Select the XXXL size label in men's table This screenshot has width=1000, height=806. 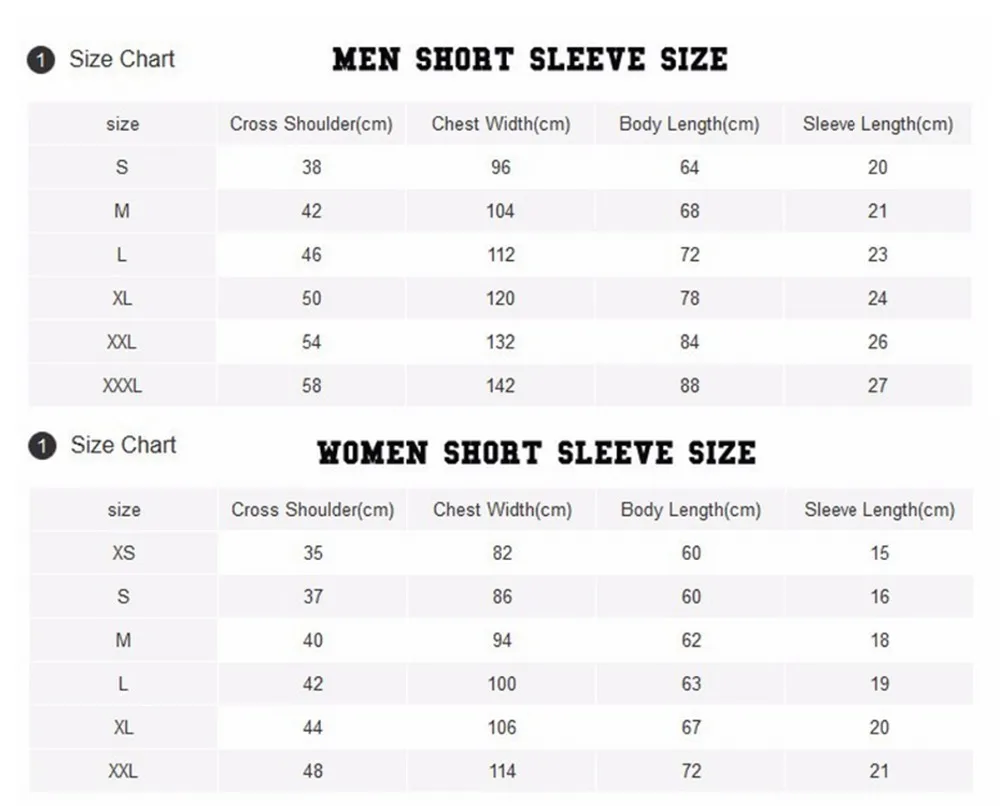pyautogui.click(x=122, y=385)
